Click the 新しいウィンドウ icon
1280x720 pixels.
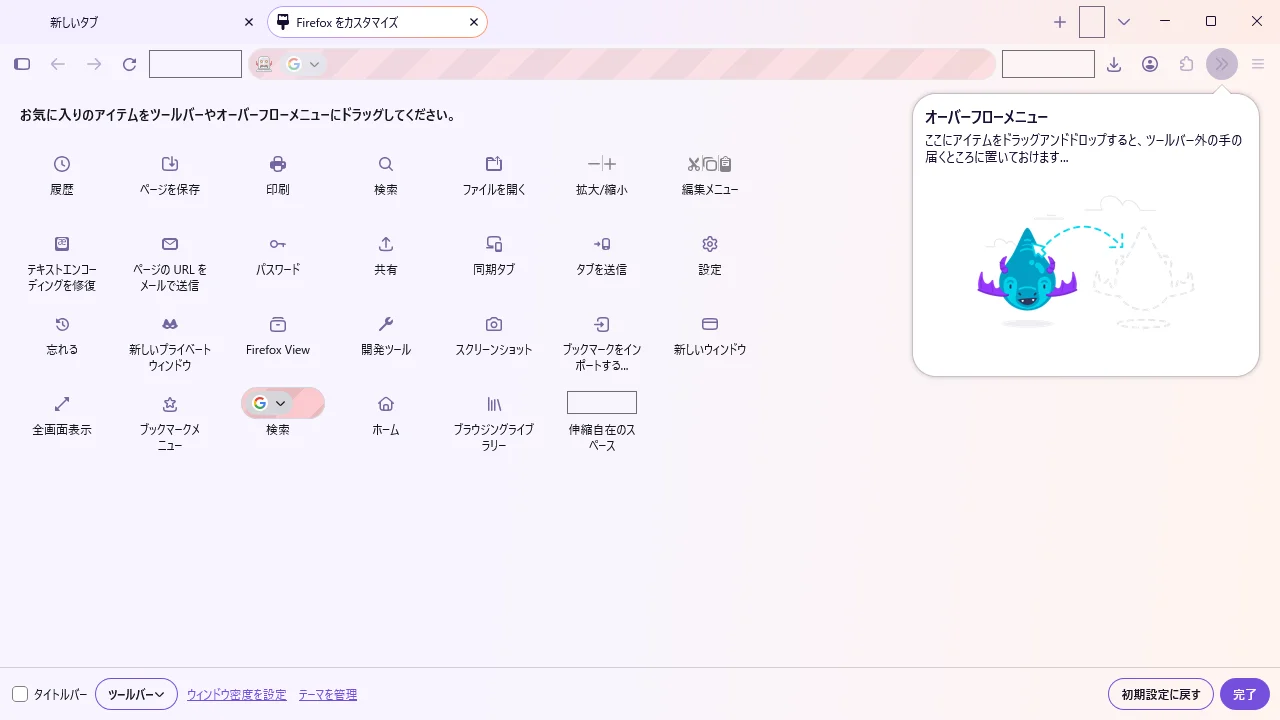tap(710, 324)
